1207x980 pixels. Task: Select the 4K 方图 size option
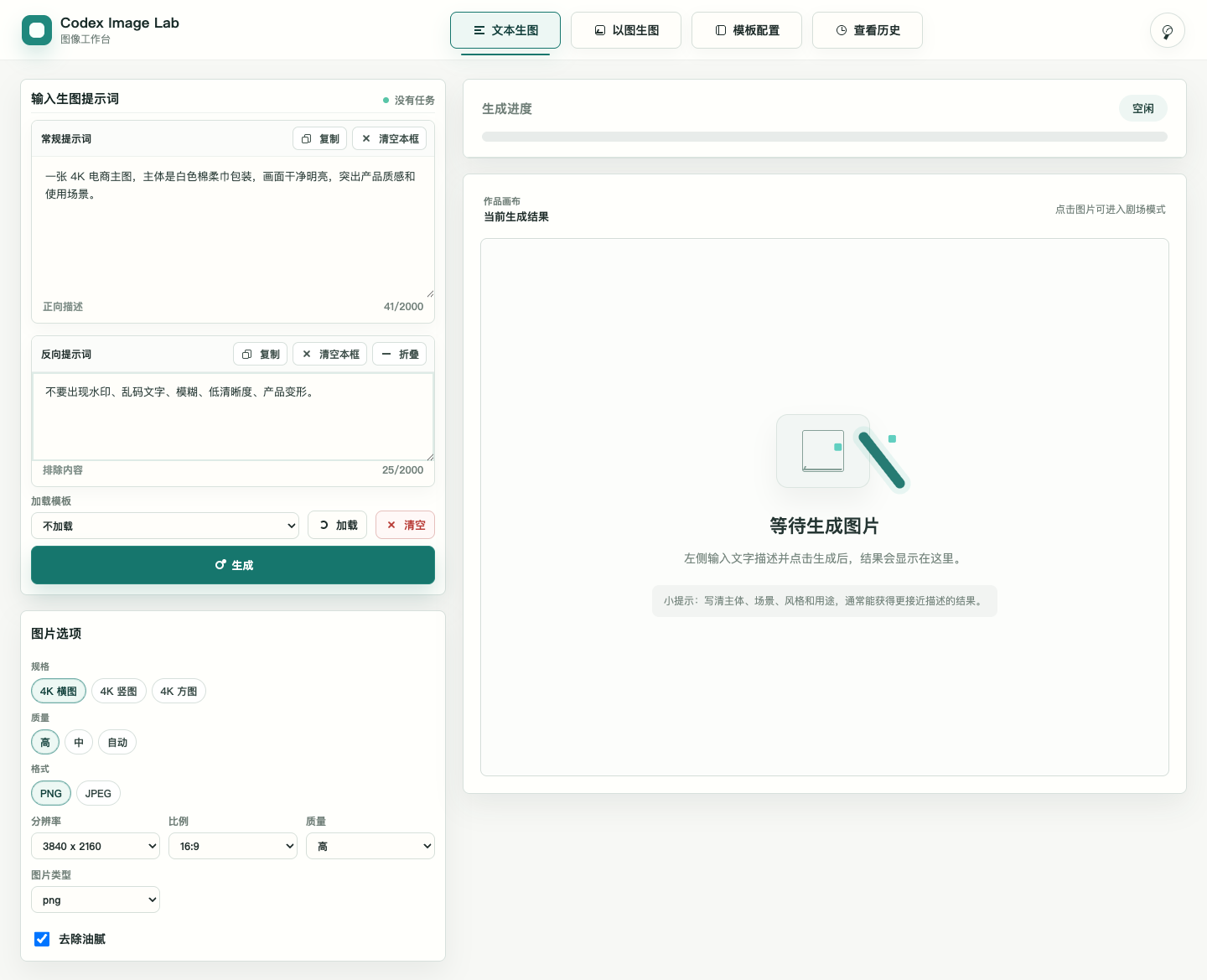[x=179, y=692]
